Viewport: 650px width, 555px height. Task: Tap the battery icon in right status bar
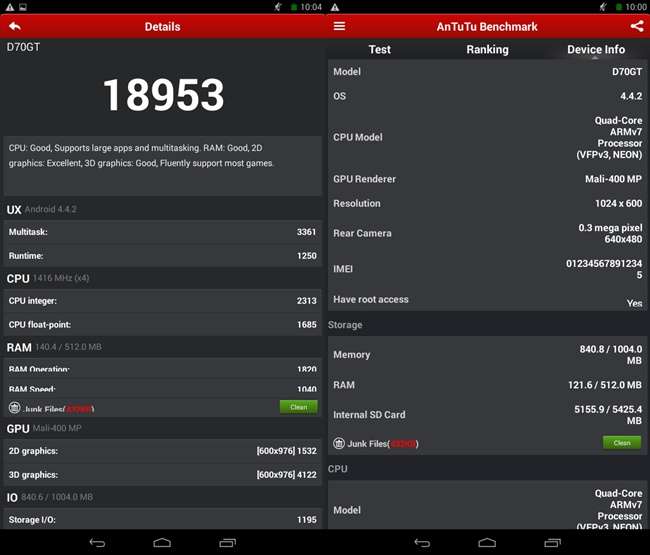click(619, 7)
